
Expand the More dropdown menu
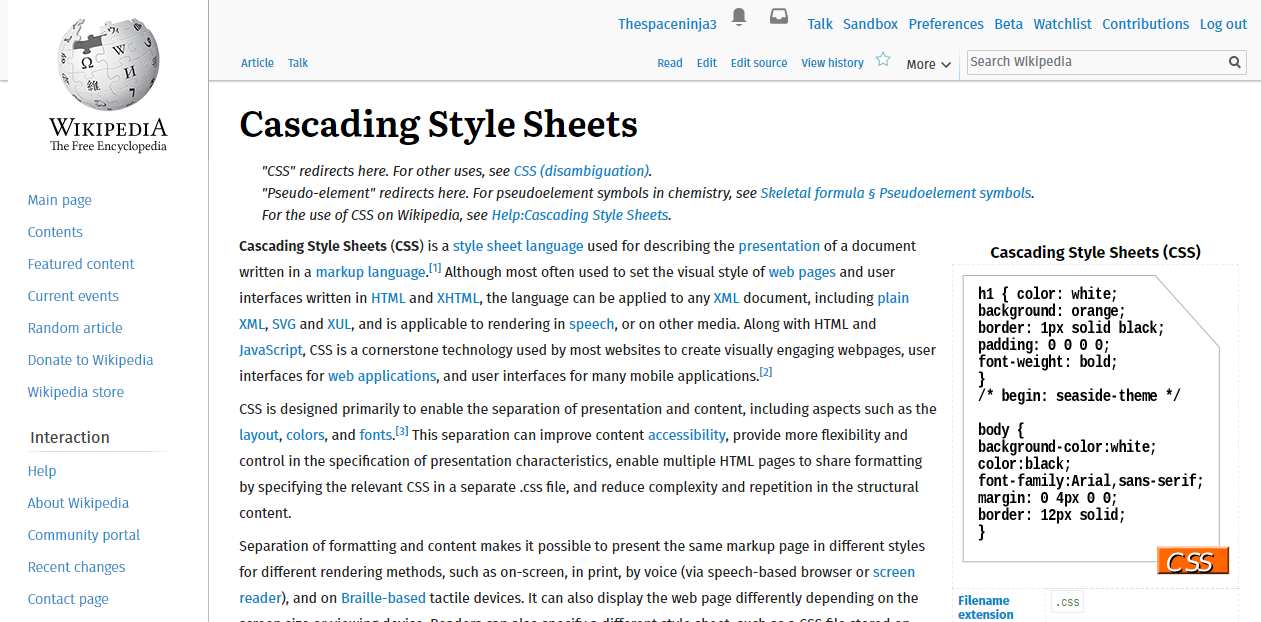point(928,64)
